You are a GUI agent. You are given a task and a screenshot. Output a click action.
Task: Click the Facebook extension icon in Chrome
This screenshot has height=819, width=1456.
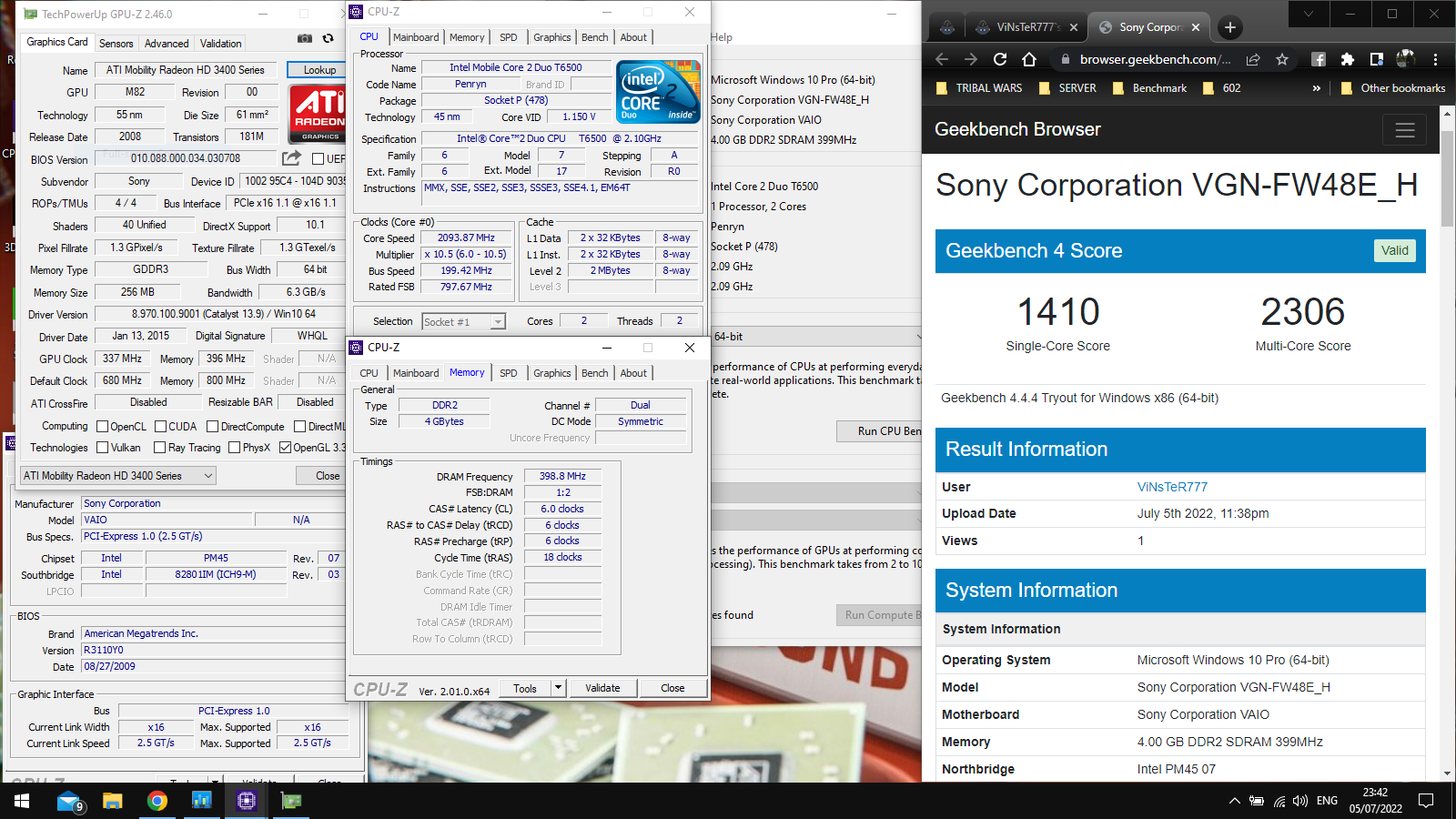1319,59
